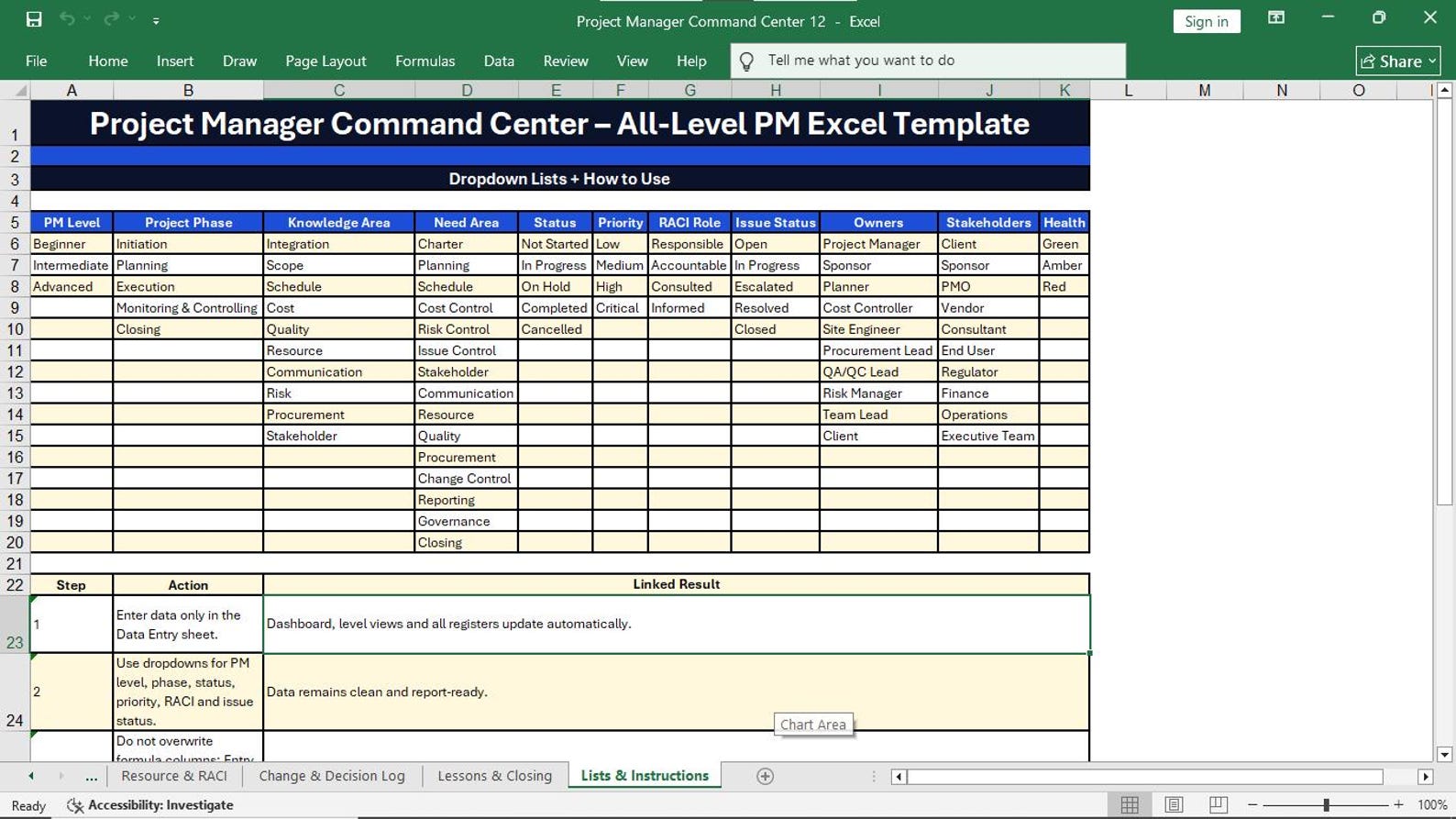The height and width of the screenshot is (819, 1456).
Task: Switch to the Home ribbon tab
Action: click(108, 61)
